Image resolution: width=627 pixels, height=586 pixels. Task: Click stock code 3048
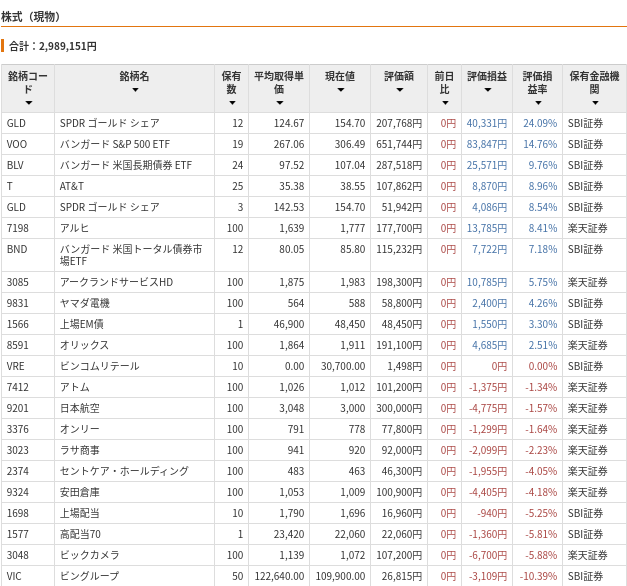(18, 555)
